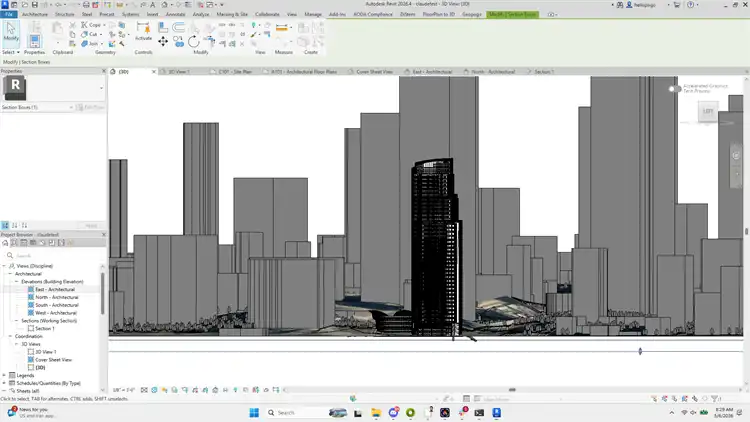
Task: Open the Properties type selector dropdown arrow
Action: [101, 88]
